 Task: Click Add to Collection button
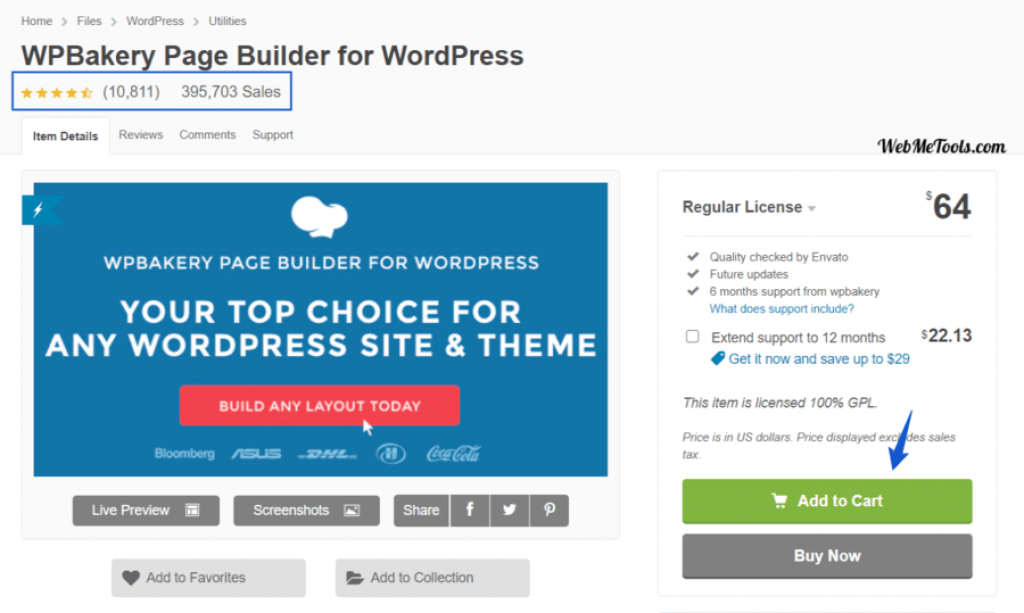click(x=432, y=578)
